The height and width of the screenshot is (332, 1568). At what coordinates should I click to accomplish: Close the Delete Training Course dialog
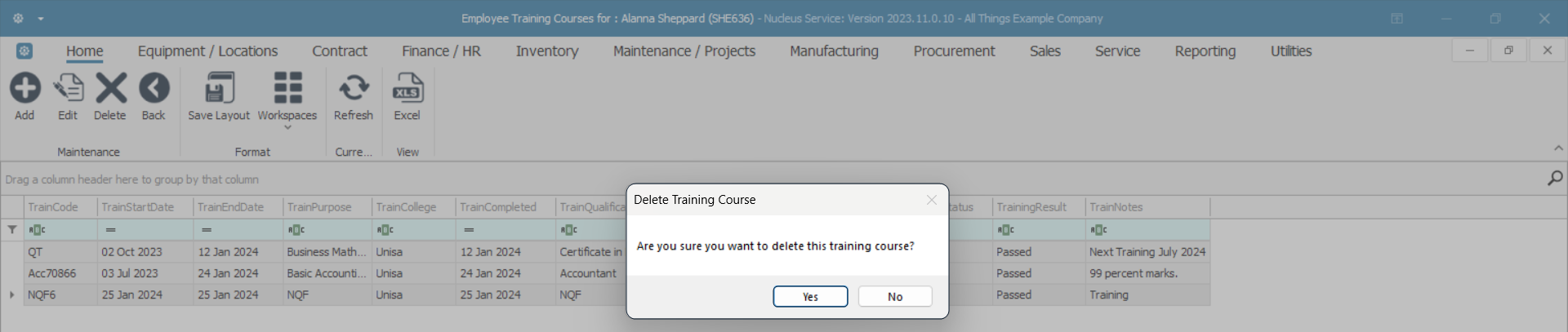click(x=932, y=200)
